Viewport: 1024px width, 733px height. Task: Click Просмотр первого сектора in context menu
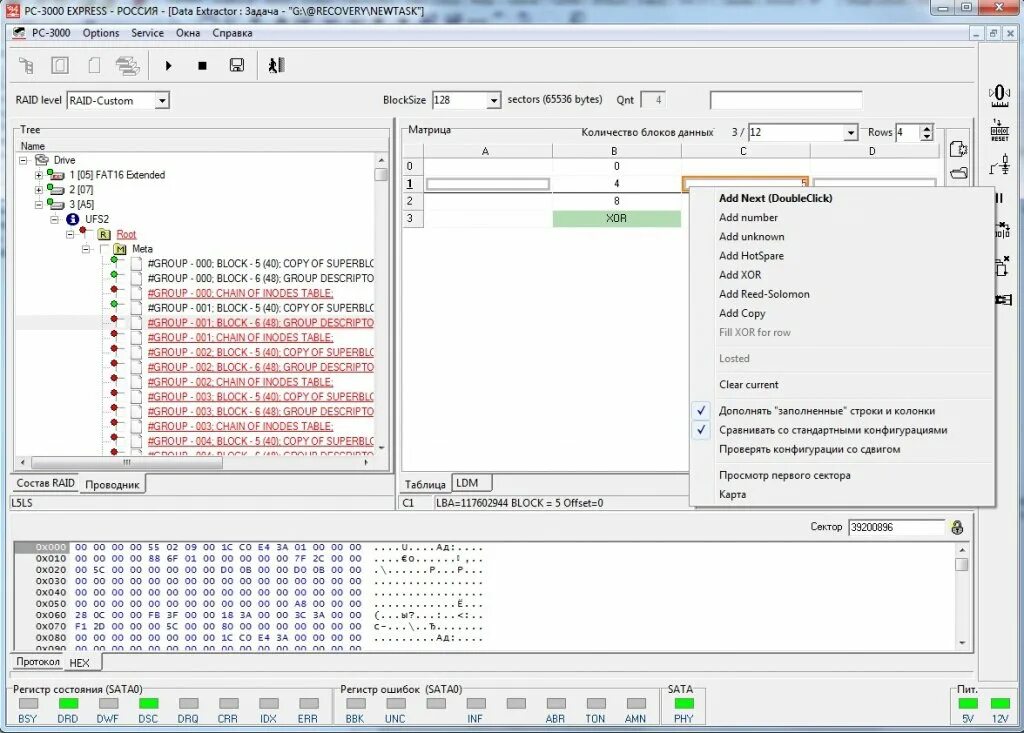coord(784,475)
